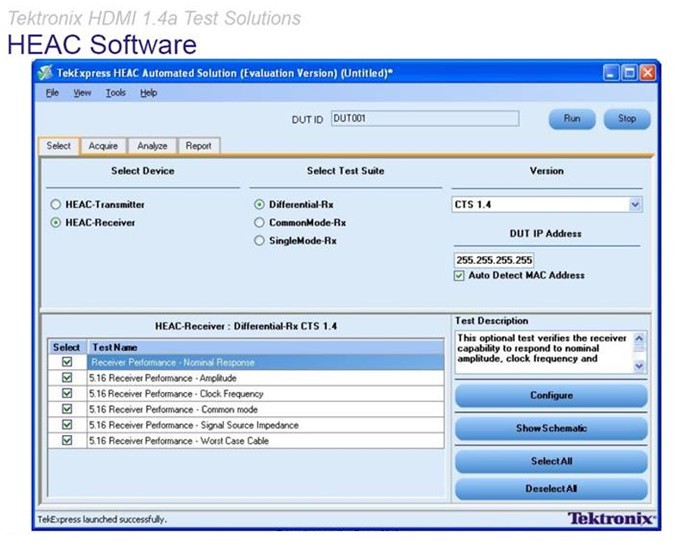Select the SingleMode-Rx test suite option
The height and width of the screenshot is (541, 674).
[x=260, y=240]
